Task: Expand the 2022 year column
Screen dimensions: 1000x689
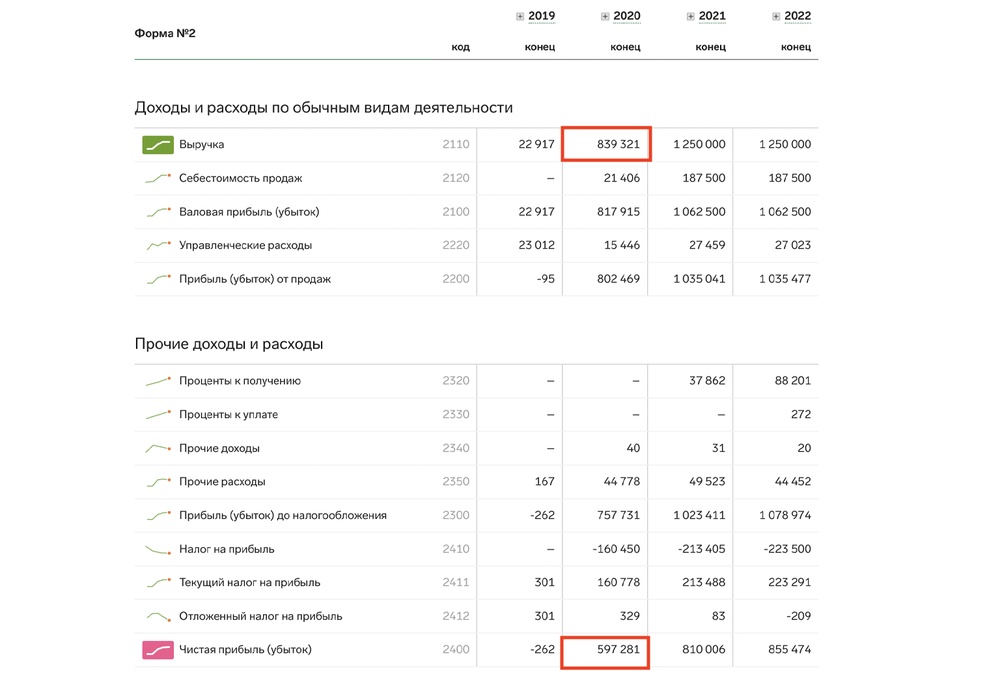Action: (x=777, y=17)
